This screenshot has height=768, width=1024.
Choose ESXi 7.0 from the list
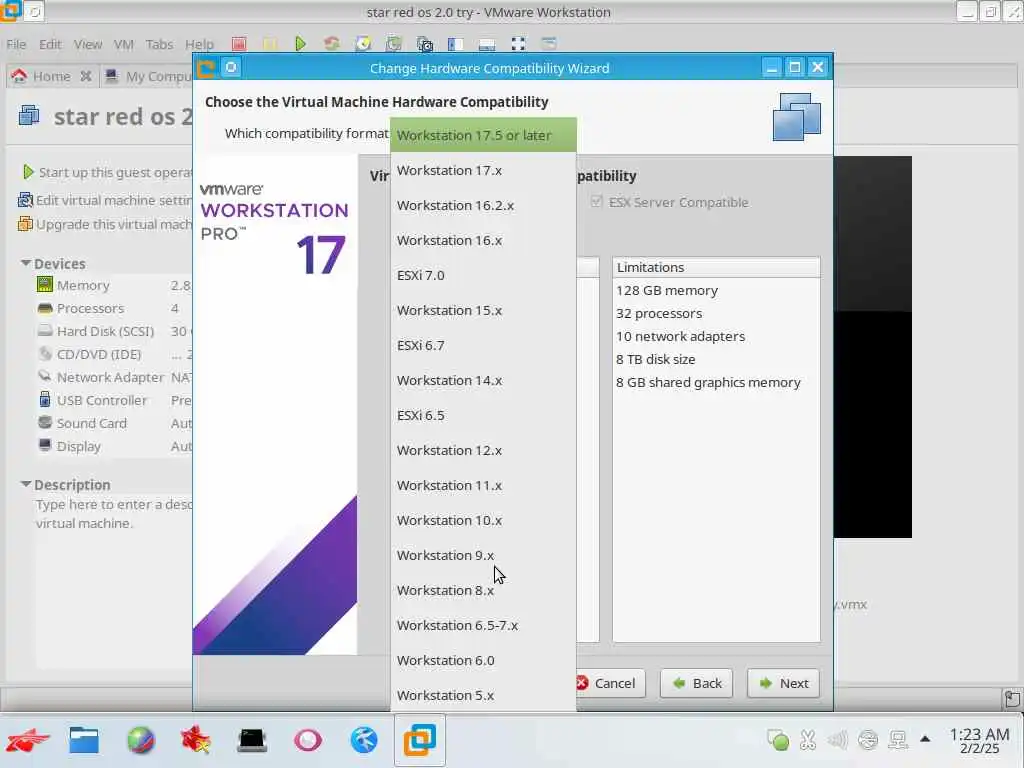(x=483, y=275)
